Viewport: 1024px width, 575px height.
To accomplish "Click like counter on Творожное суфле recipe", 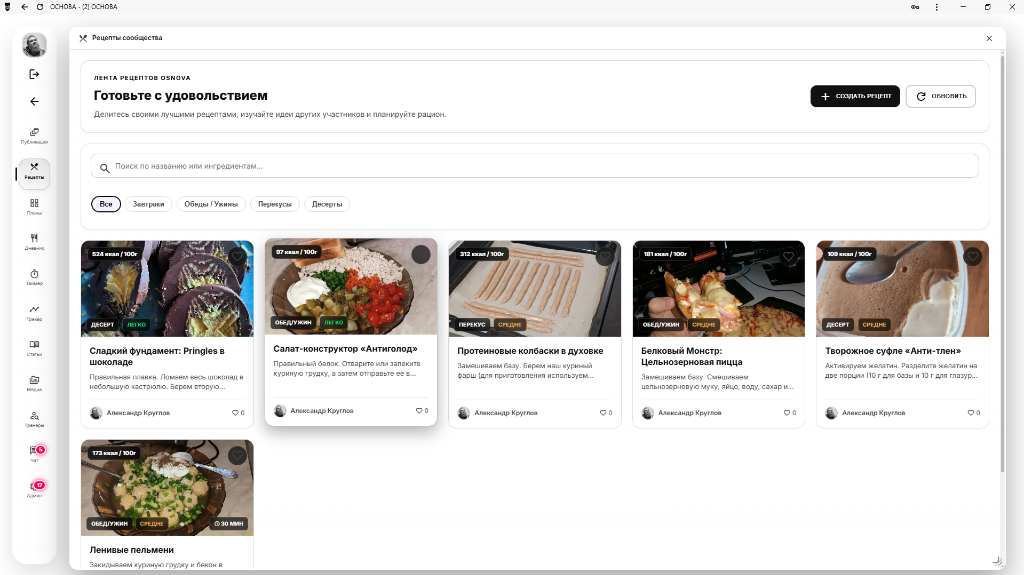I will click(x=974, y=413).
